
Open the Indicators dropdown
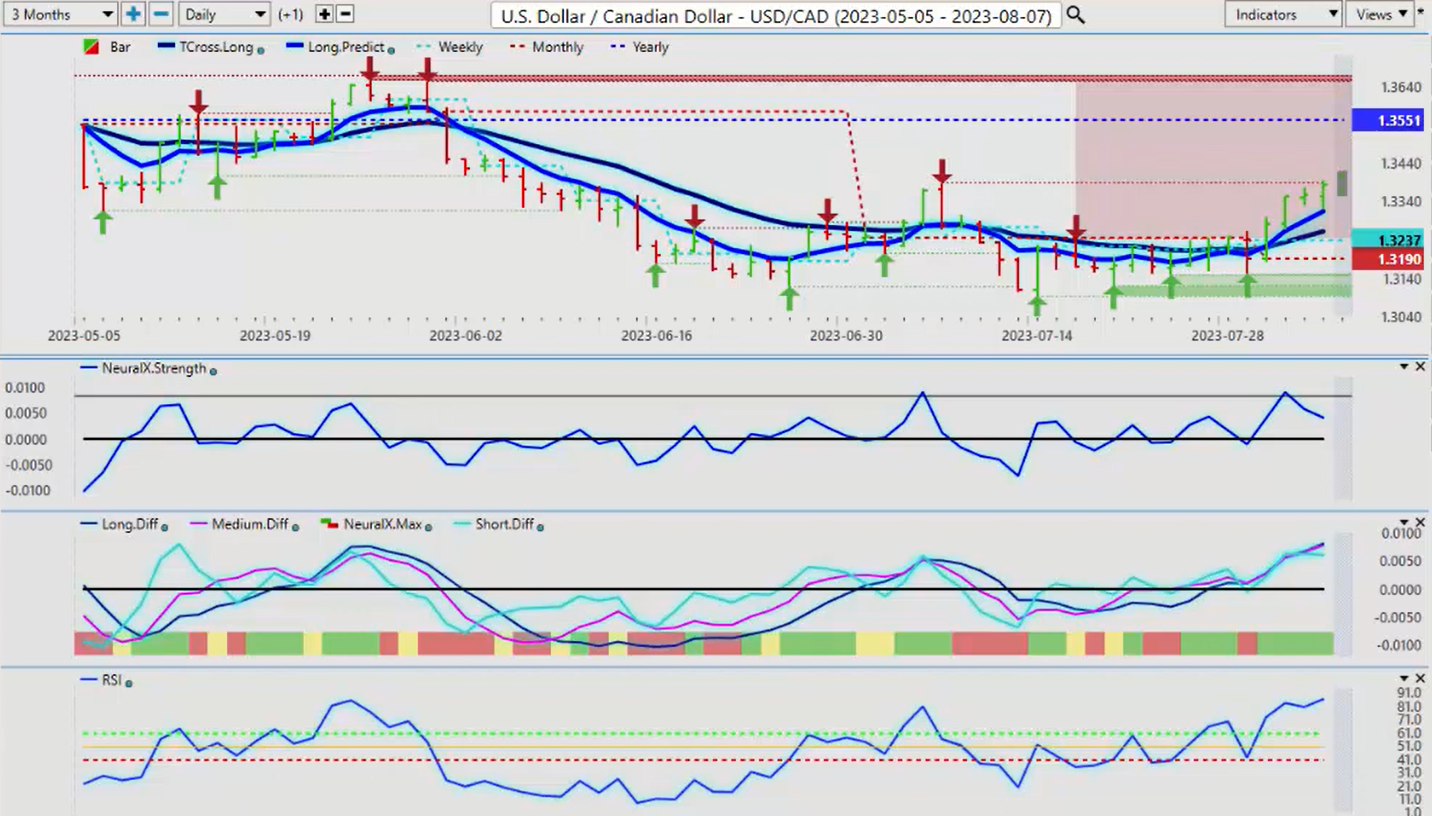1283,14
